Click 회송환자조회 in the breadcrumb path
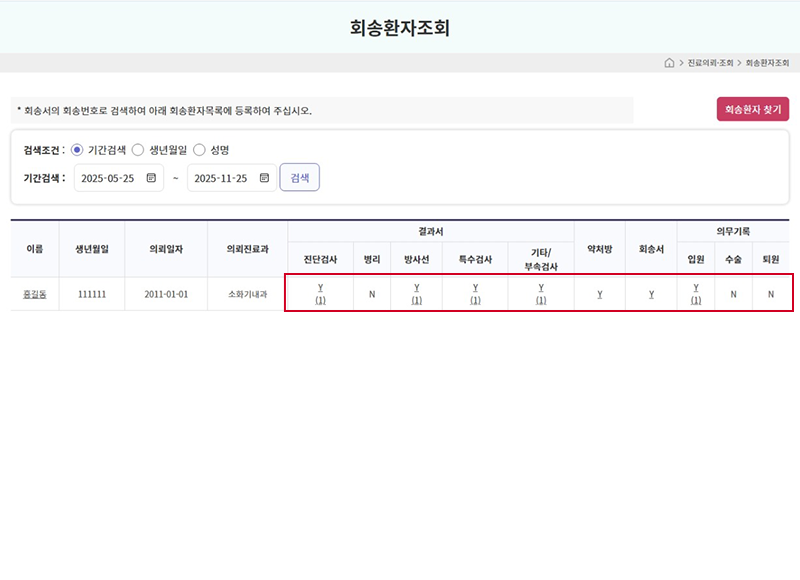 767,63
